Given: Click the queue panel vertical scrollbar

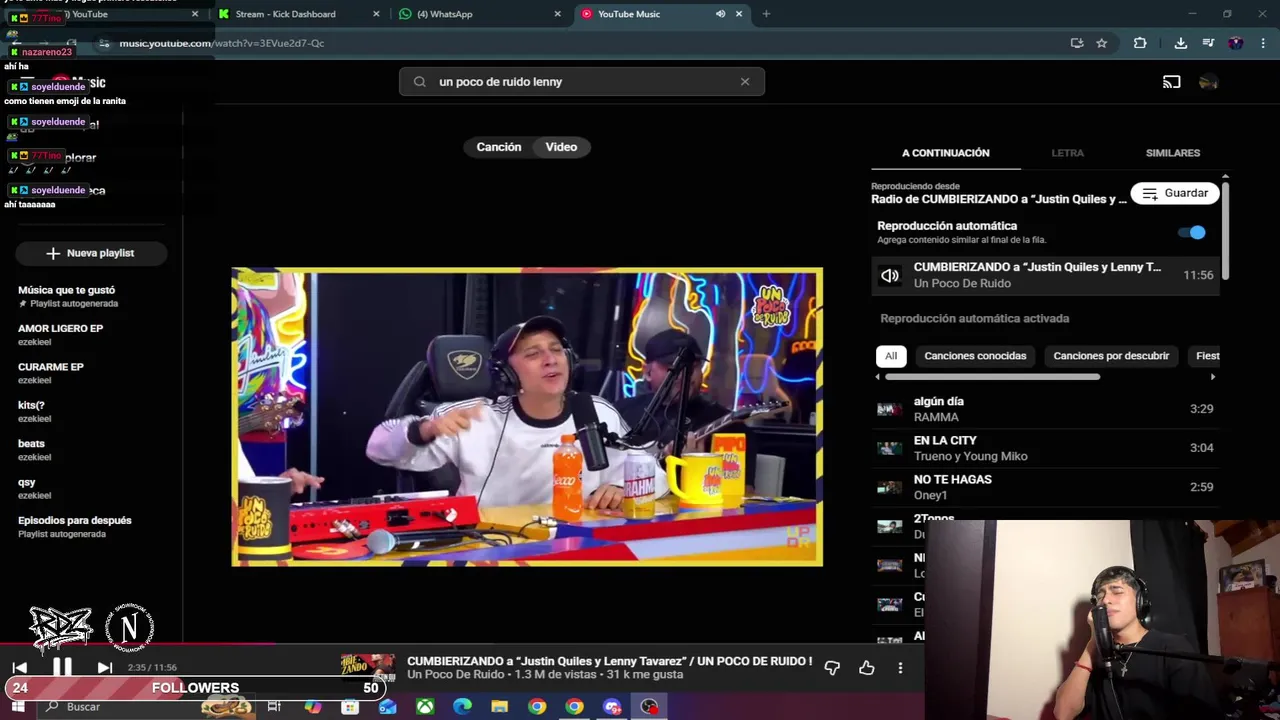Looking at the screenshot, I should click(1225, 230).
